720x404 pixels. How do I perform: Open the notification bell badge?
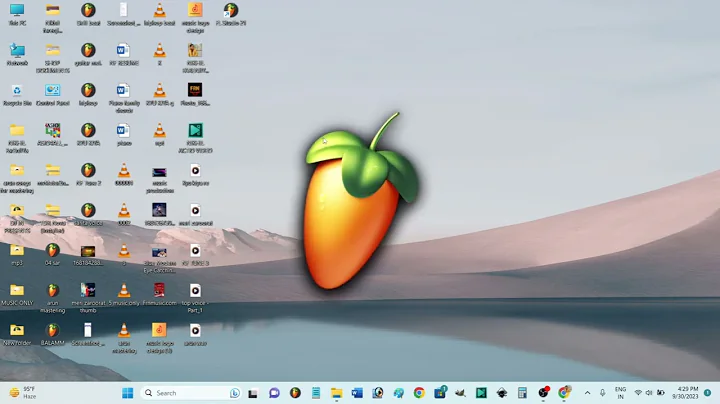pos(708,393)
